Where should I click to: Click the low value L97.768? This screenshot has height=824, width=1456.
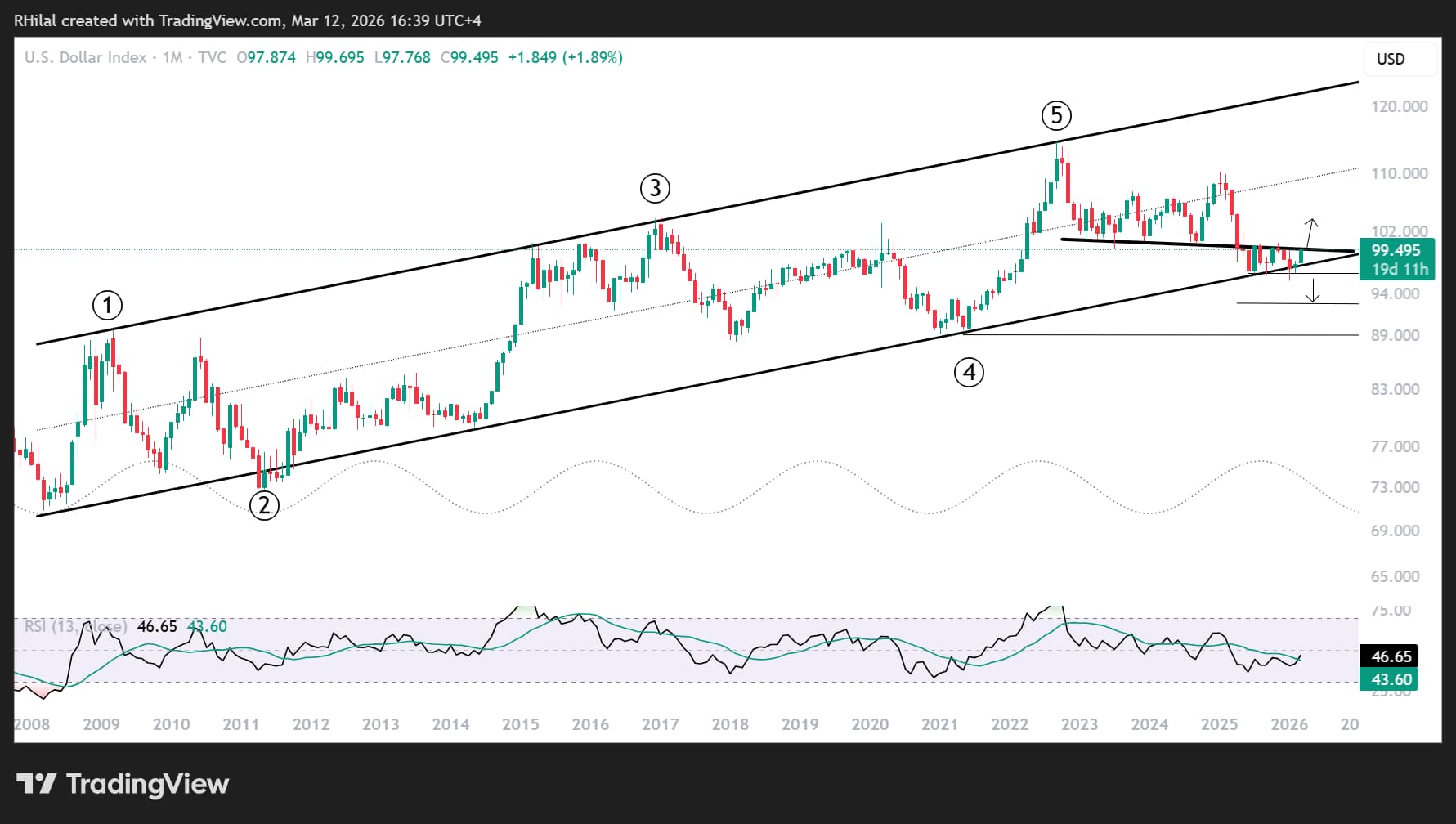click(x=402, y=57)
